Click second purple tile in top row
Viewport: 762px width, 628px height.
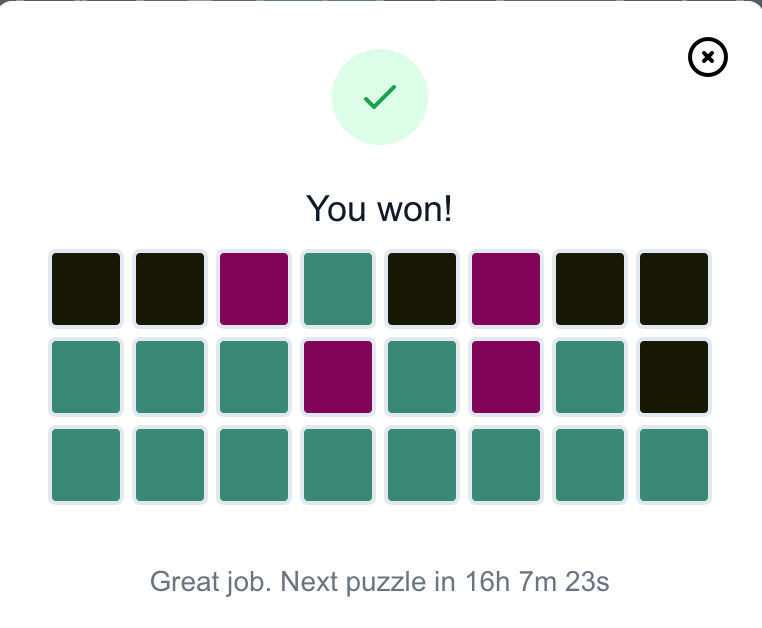pyautogui.click(x=506, y=289)
